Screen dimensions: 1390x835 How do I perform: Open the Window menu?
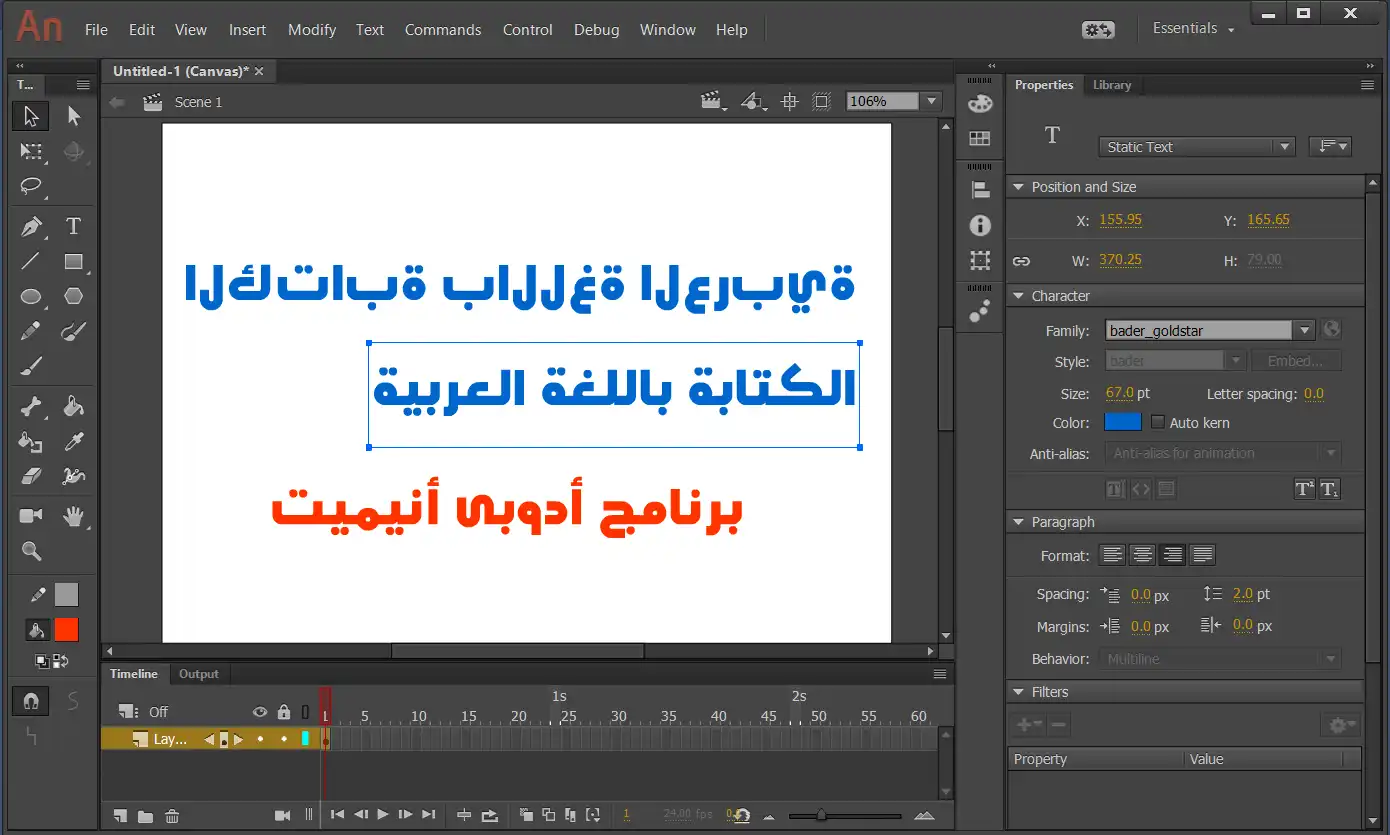click(668, 30)
